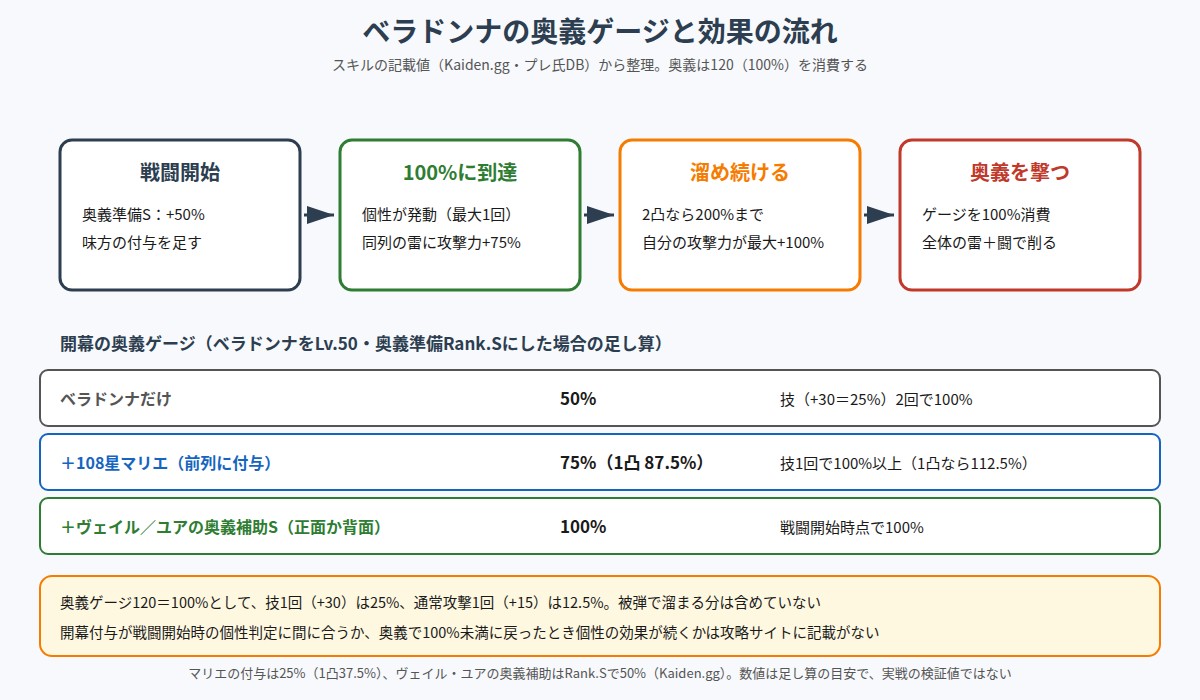Click the line 2凸なら200%まで
1200x700 pixels.
702,215
